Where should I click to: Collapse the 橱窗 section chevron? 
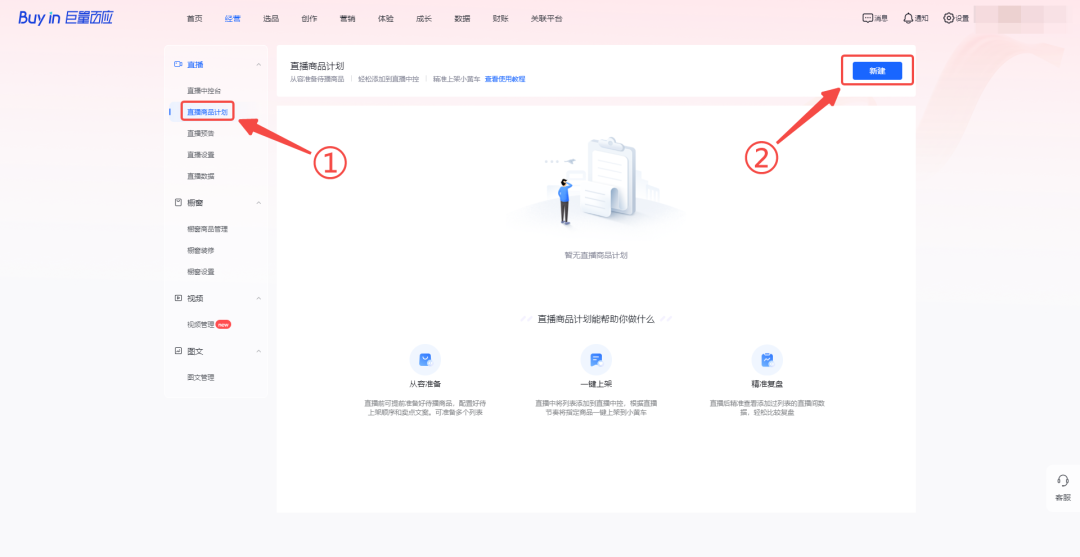pos(259,203)
